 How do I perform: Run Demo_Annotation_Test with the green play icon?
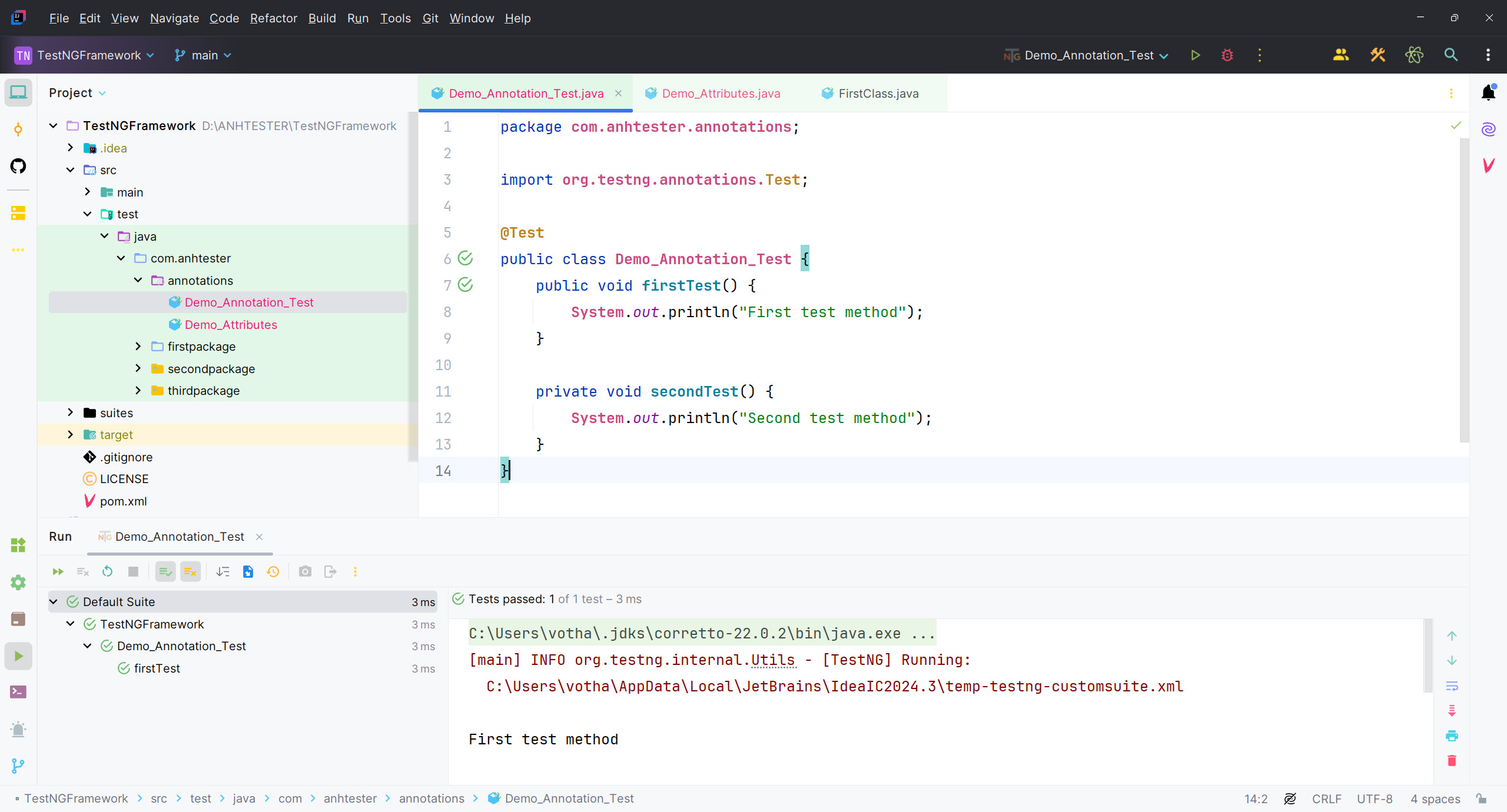click(1195, 55)
